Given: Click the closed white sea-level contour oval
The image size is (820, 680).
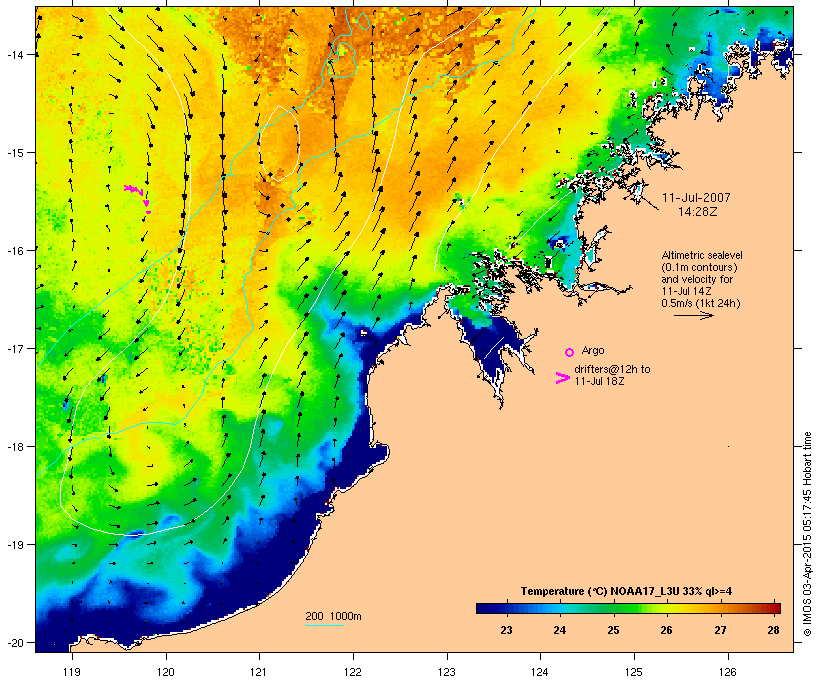Looking at the screenshot, I should click(279, 143).
